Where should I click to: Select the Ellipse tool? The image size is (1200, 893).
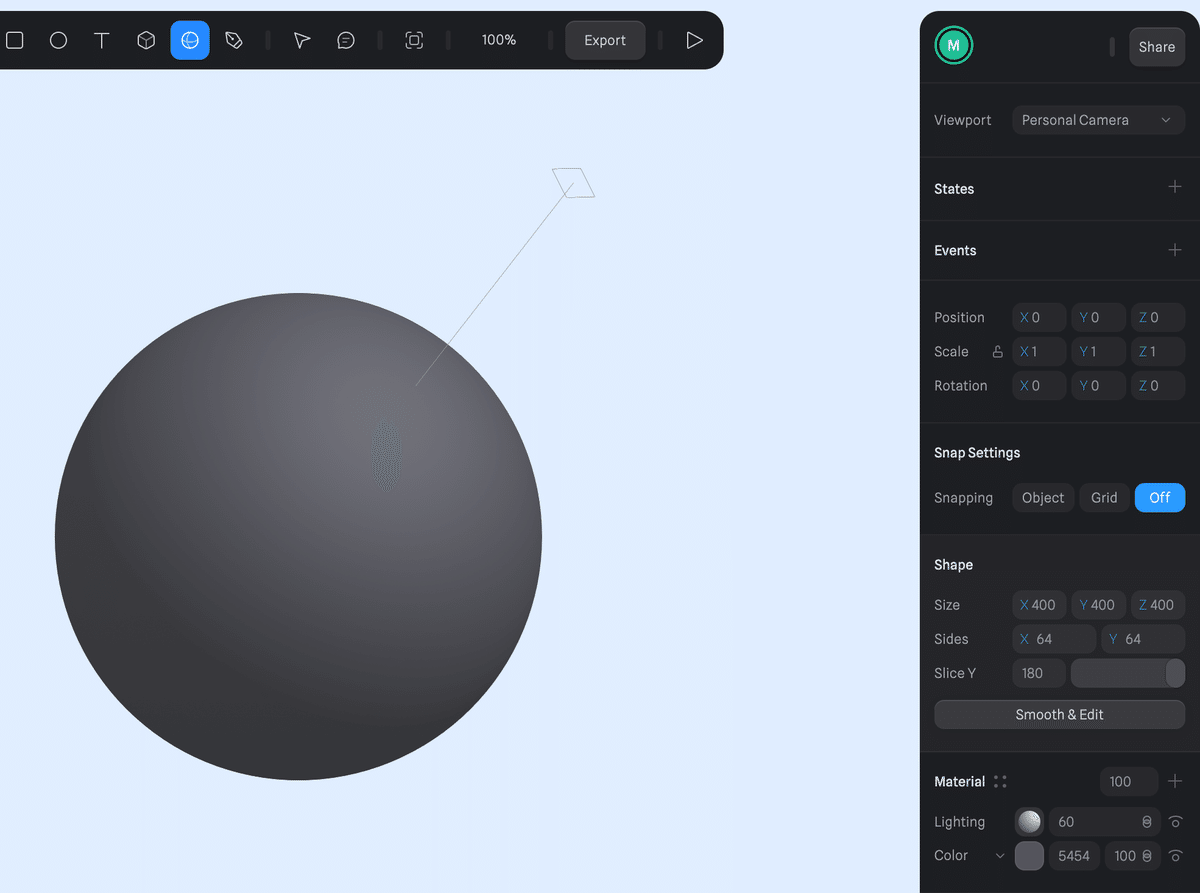click(x=59, y=40)
